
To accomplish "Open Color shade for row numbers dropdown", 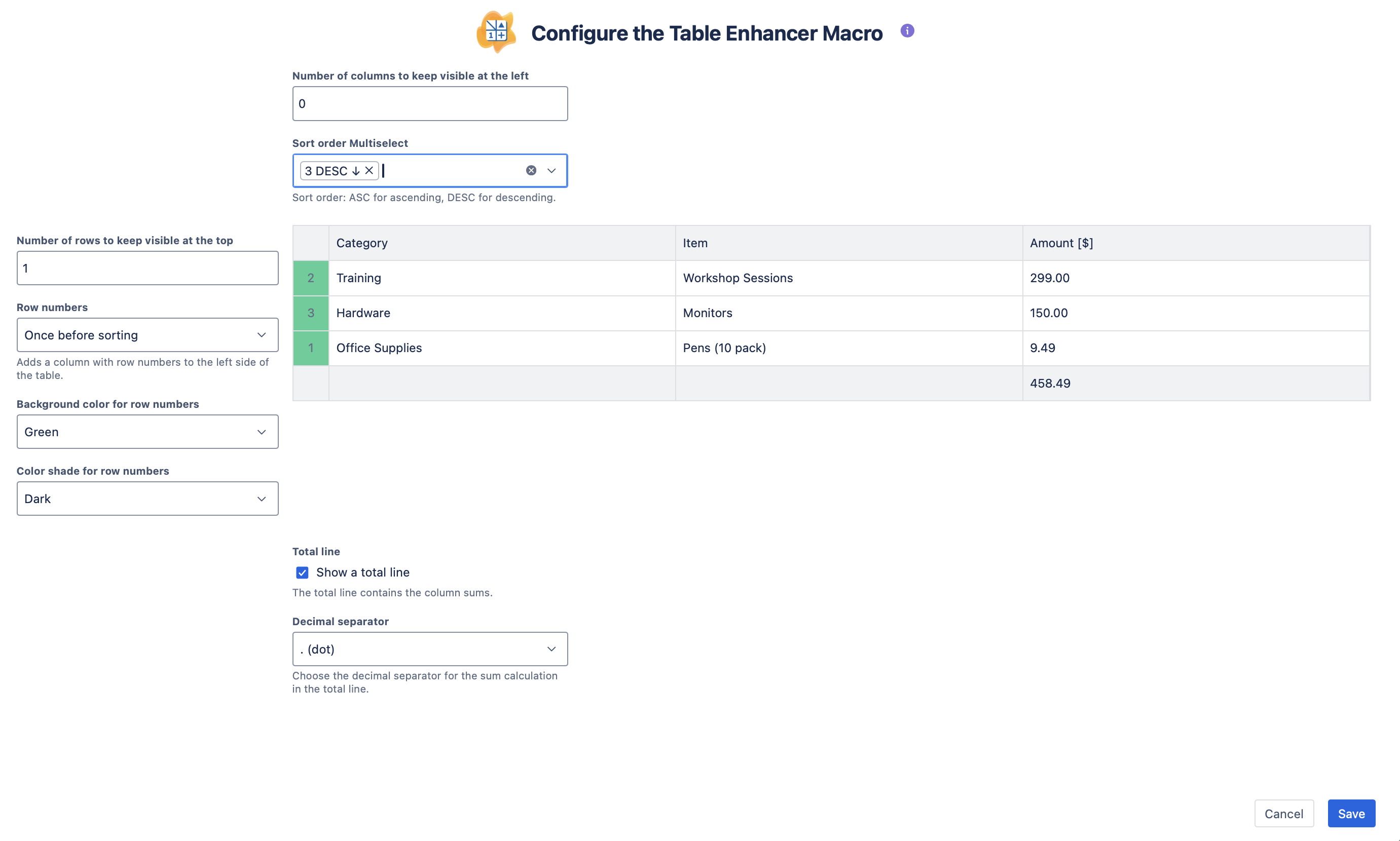I will coord(148,499).
